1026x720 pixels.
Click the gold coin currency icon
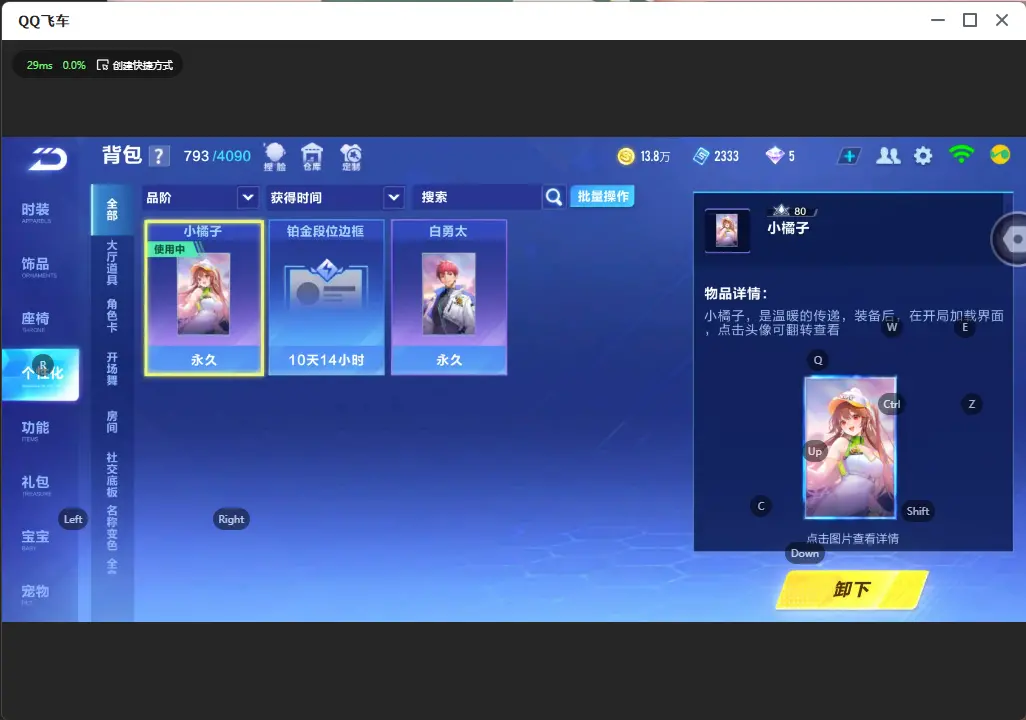(x=626, y=156)
